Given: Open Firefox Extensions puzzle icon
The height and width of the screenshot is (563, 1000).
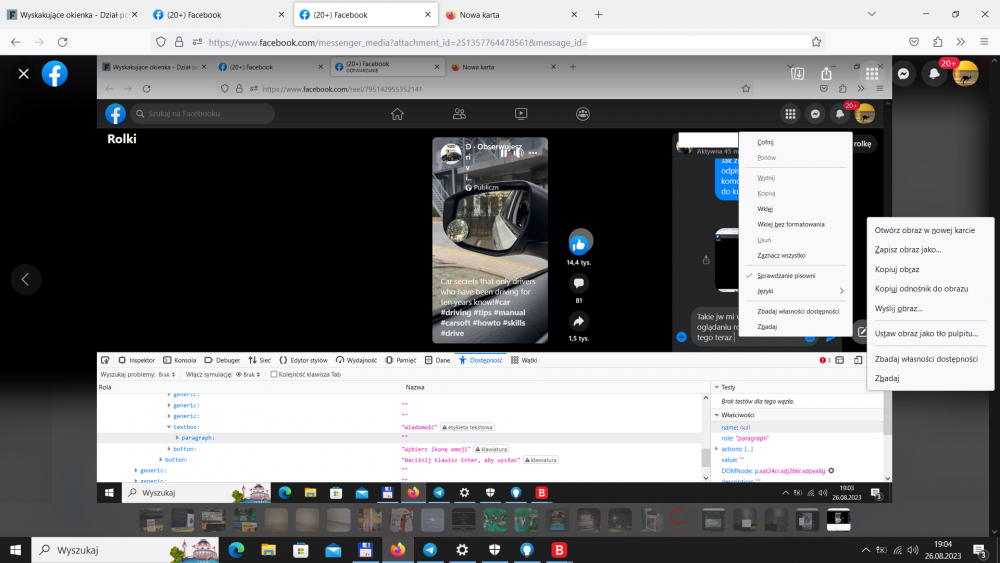Looking at the screenshot, I should [x=938, y=42].
